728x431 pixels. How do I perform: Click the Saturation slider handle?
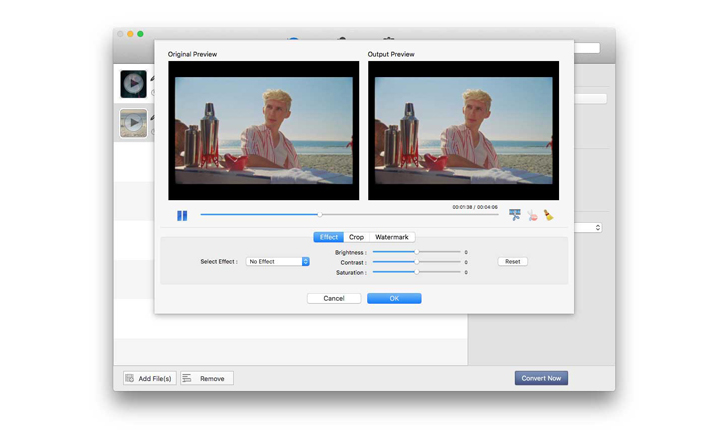pos(416,272)
